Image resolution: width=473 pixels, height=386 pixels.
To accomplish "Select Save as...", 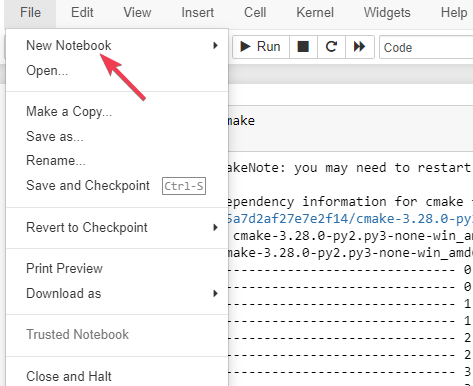I will tap(117, 136).
